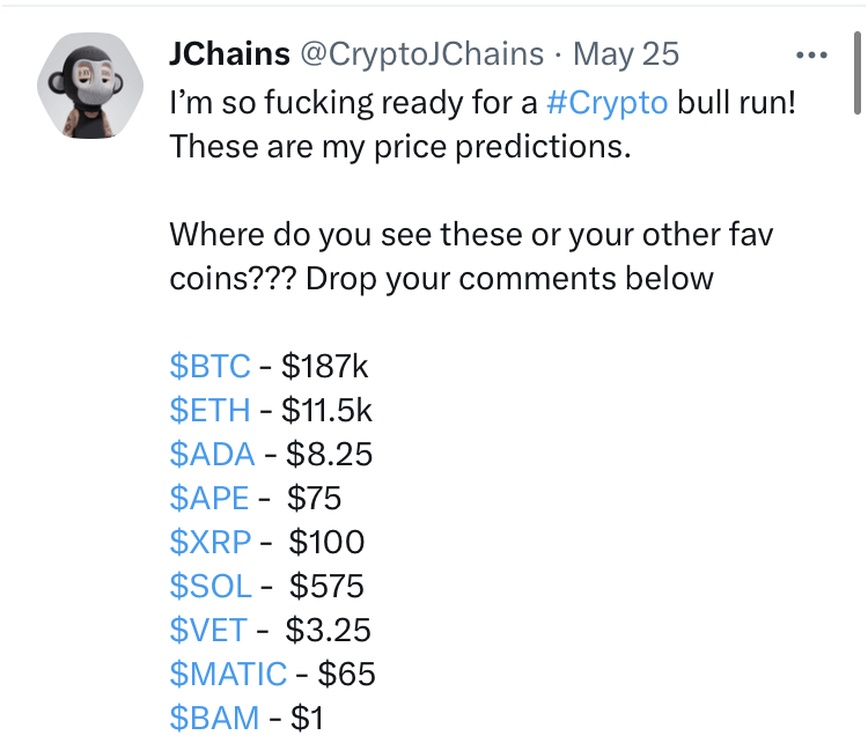Select the $ETH cashtag link
This screenshot has width=868, height=750.
tap(211, 410)
